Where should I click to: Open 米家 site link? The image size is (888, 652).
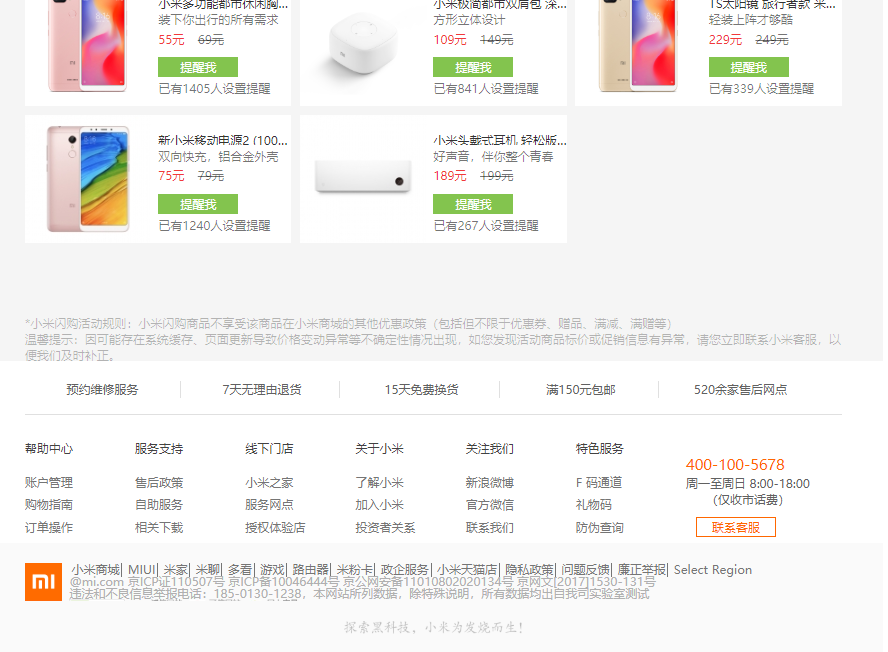pyautogui.click(x=176, y=569)
